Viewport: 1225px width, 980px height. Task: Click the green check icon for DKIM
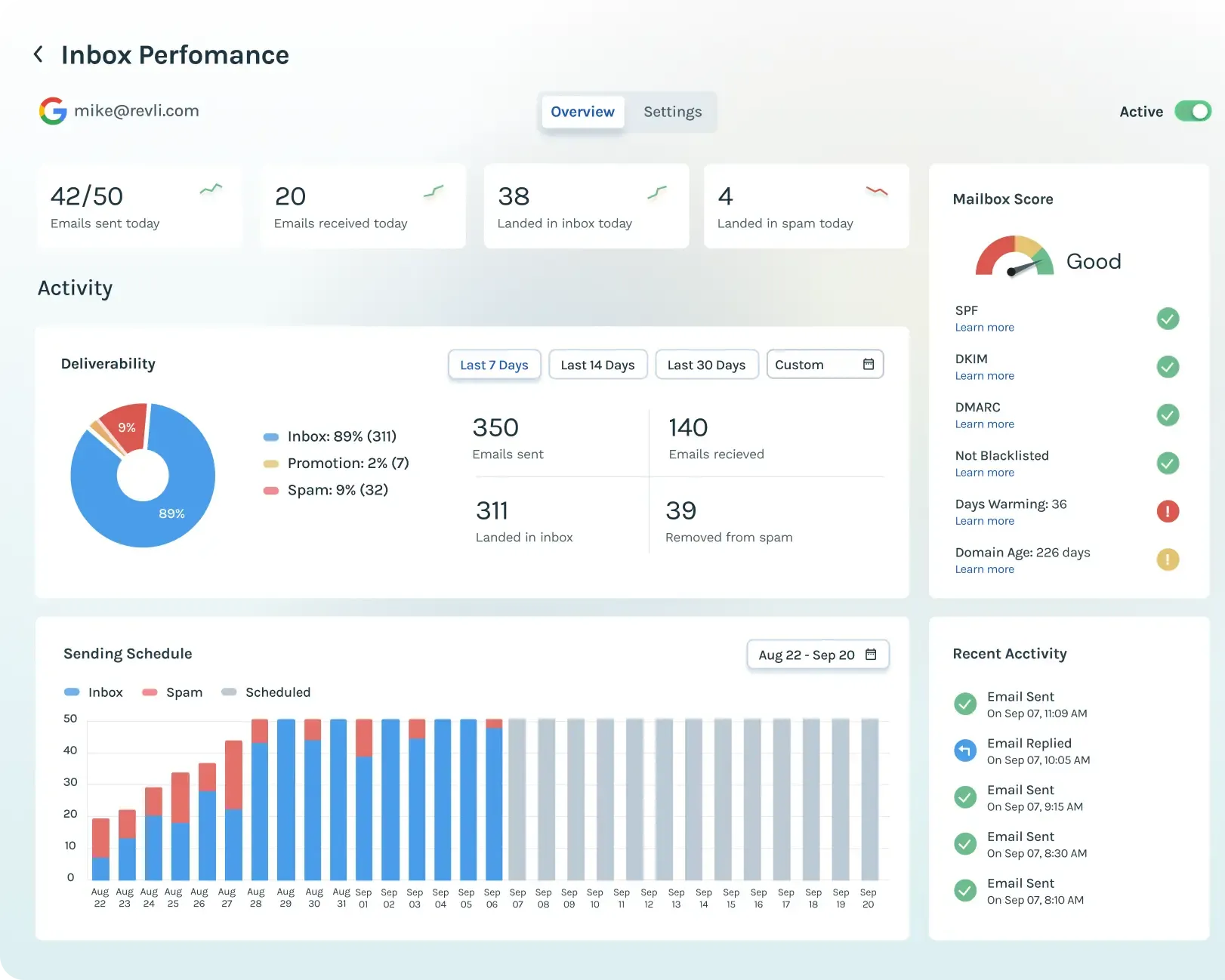1168,367
